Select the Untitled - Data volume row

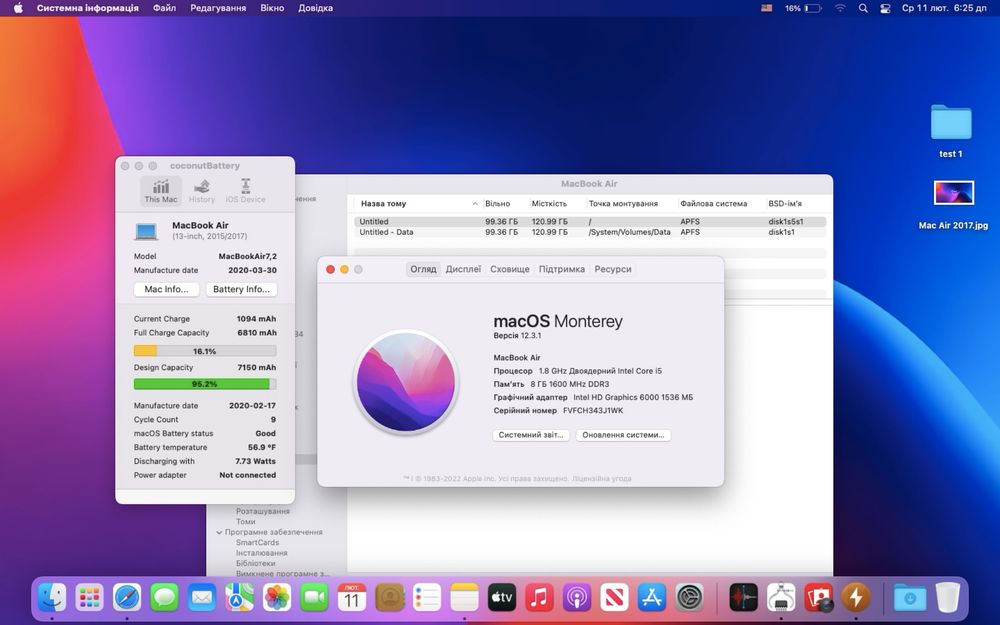click(590, 232)
